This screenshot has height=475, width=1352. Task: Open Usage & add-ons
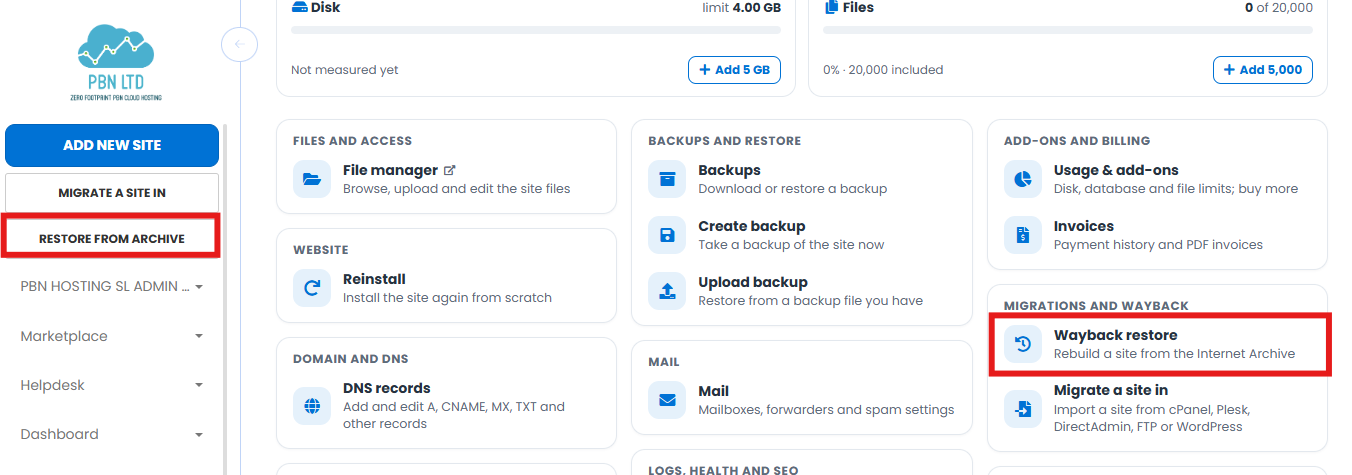[x=1116, y=170]
